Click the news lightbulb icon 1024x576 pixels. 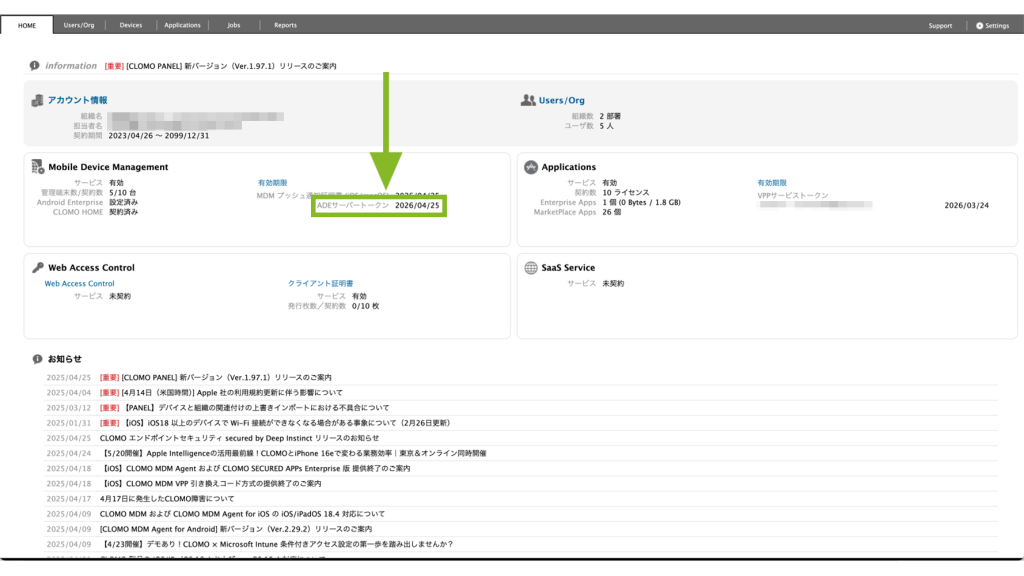click(x=38, y=358)
